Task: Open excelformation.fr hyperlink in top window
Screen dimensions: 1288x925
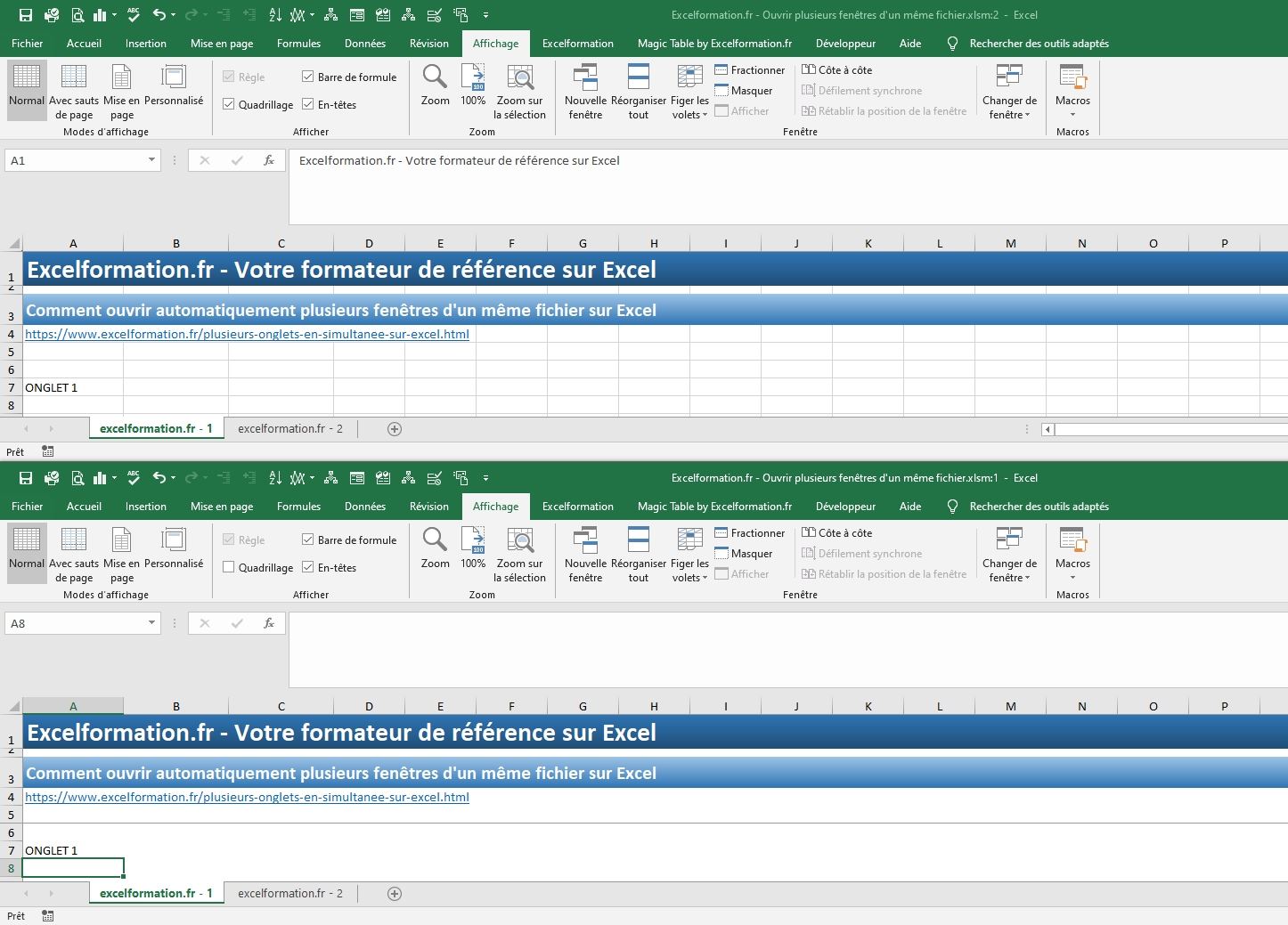Action: (247, 334)
